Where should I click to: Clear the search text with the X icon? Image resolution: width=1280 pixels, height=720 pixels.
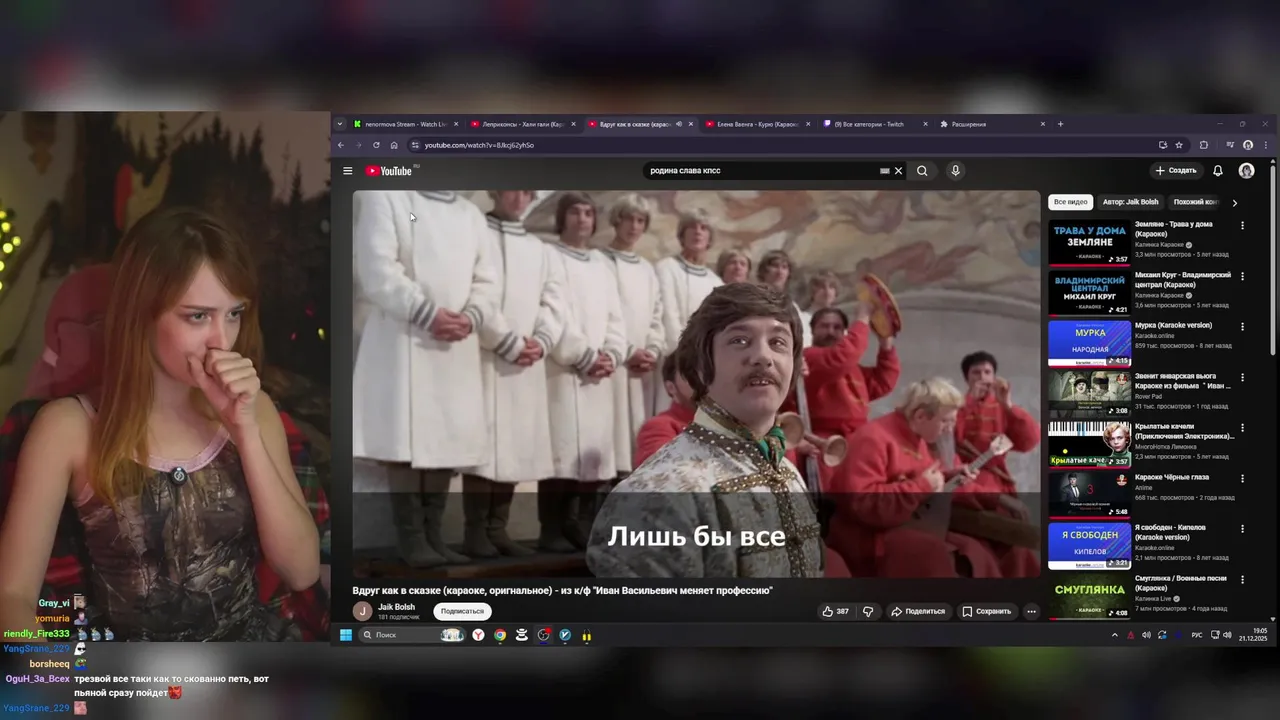click(x=898, y=171)
